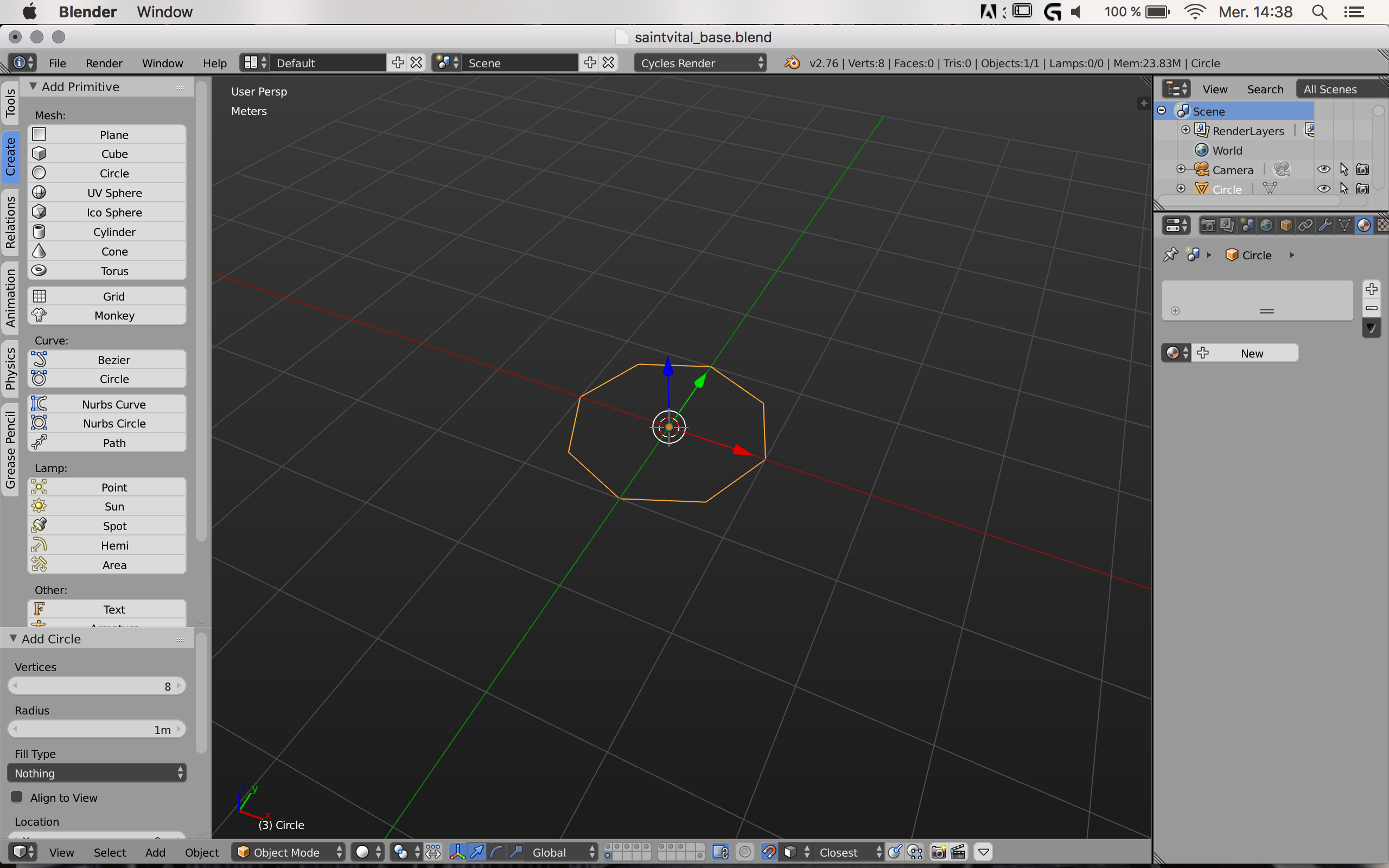Click the Radius 1m slider field
Image resolution: width=1389 pixels, height=868 pixels.
pos(97,730)
